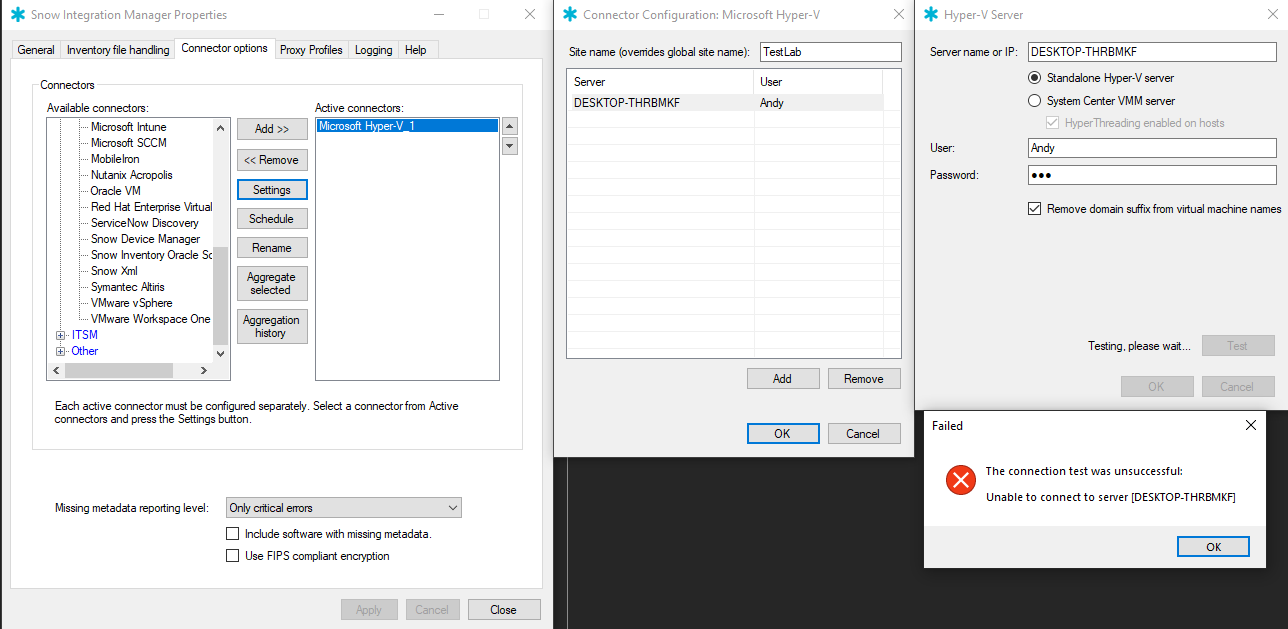Click OK in Connector Configuration window

click(783, 434)
